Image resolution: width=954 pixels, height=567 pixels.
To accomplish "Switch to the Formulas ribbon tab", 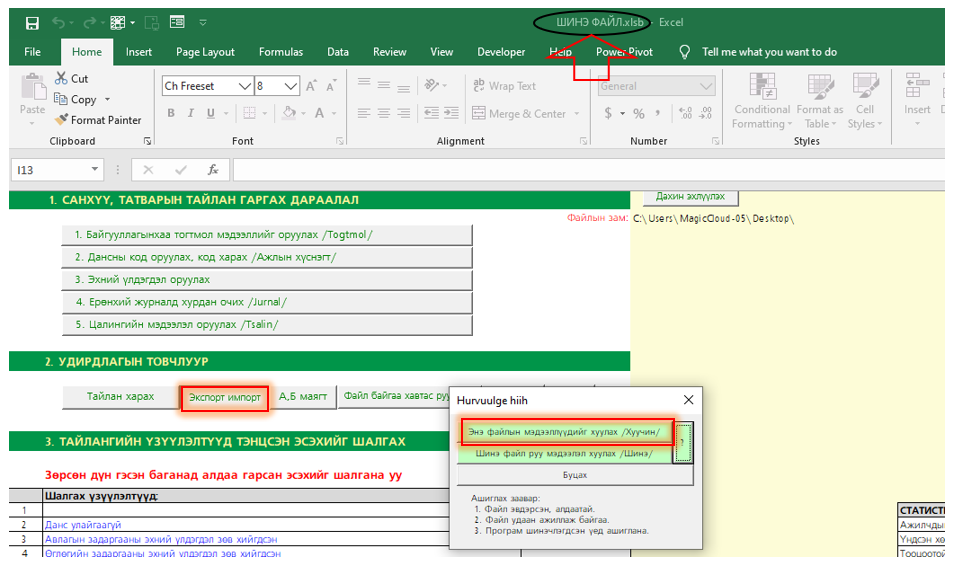I will click(280, 52).
